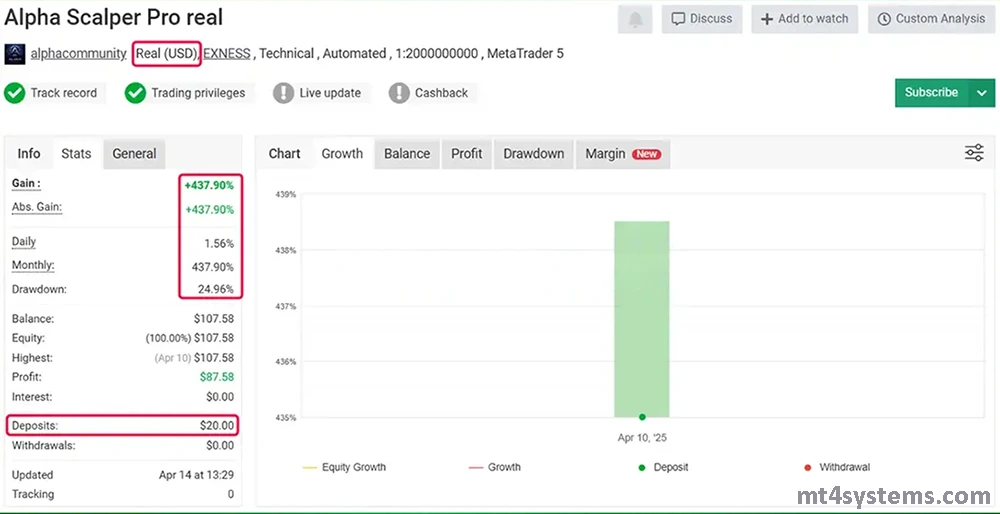Click the green deposit dot on chart
The image size is (1000, 514).
[642, 417]
